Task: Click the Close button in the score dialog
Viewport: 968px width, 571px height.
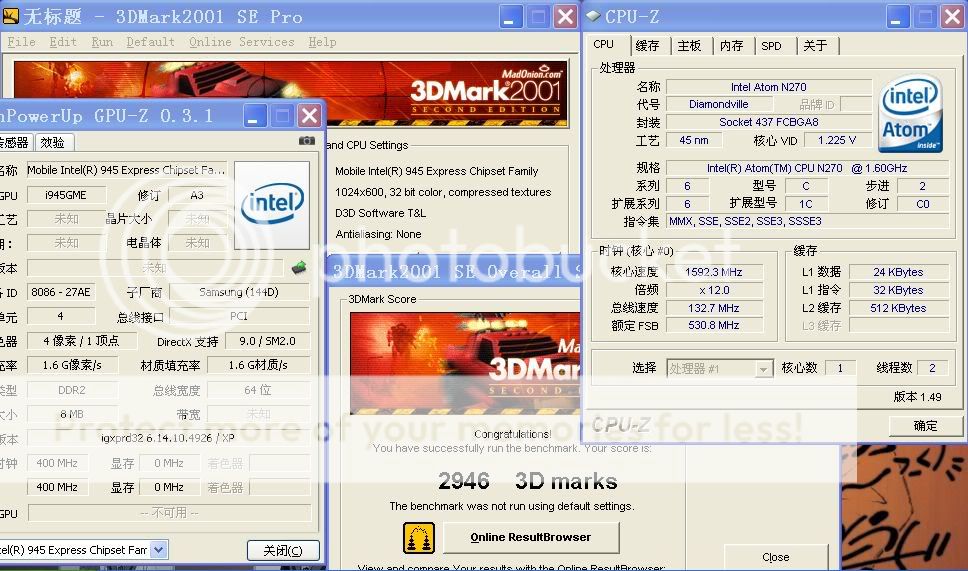Action: coord(775,557)
